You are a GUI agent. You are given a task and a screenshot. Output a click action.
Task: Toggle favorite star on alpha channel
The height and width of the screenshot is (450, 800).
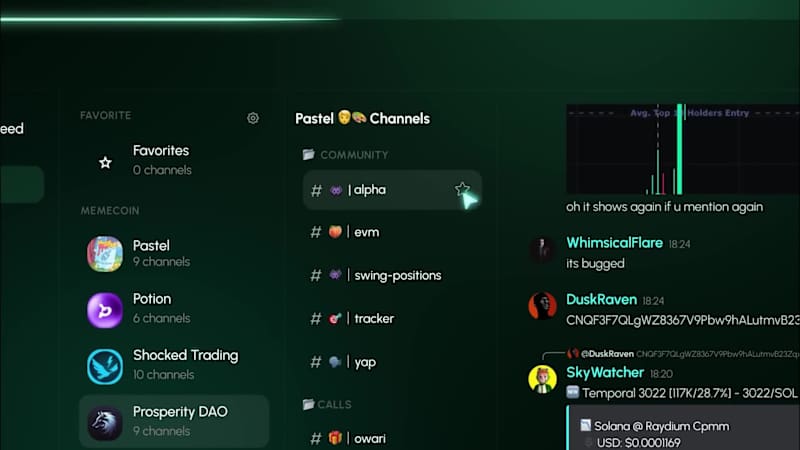click(462, 189)
